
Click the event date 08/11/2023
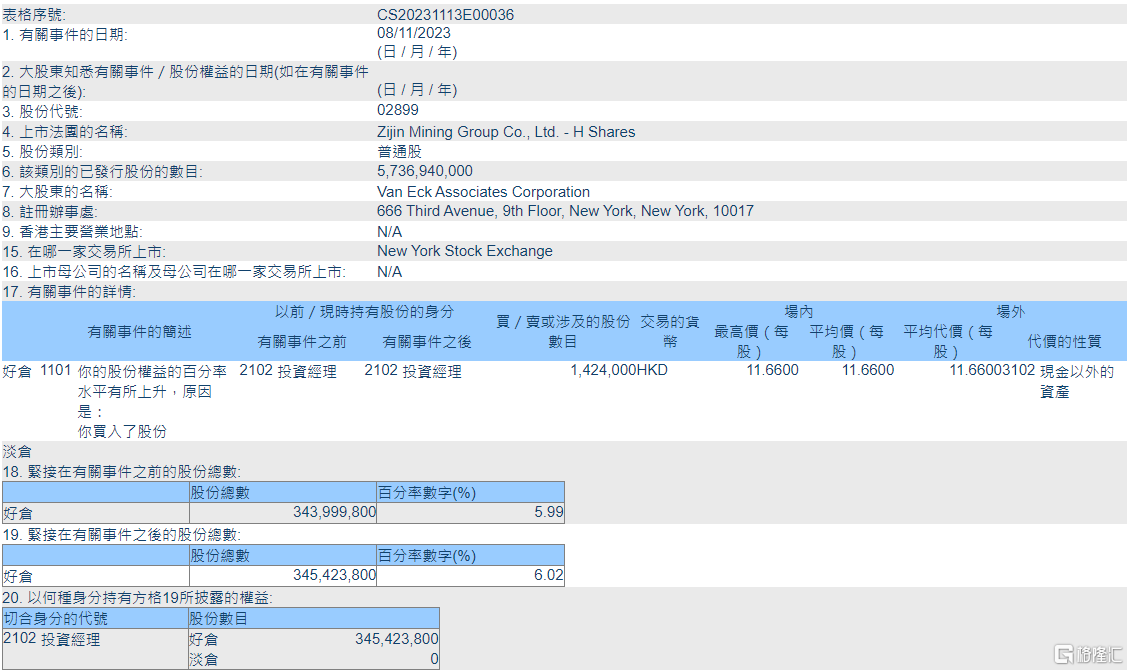pos(413,33)
